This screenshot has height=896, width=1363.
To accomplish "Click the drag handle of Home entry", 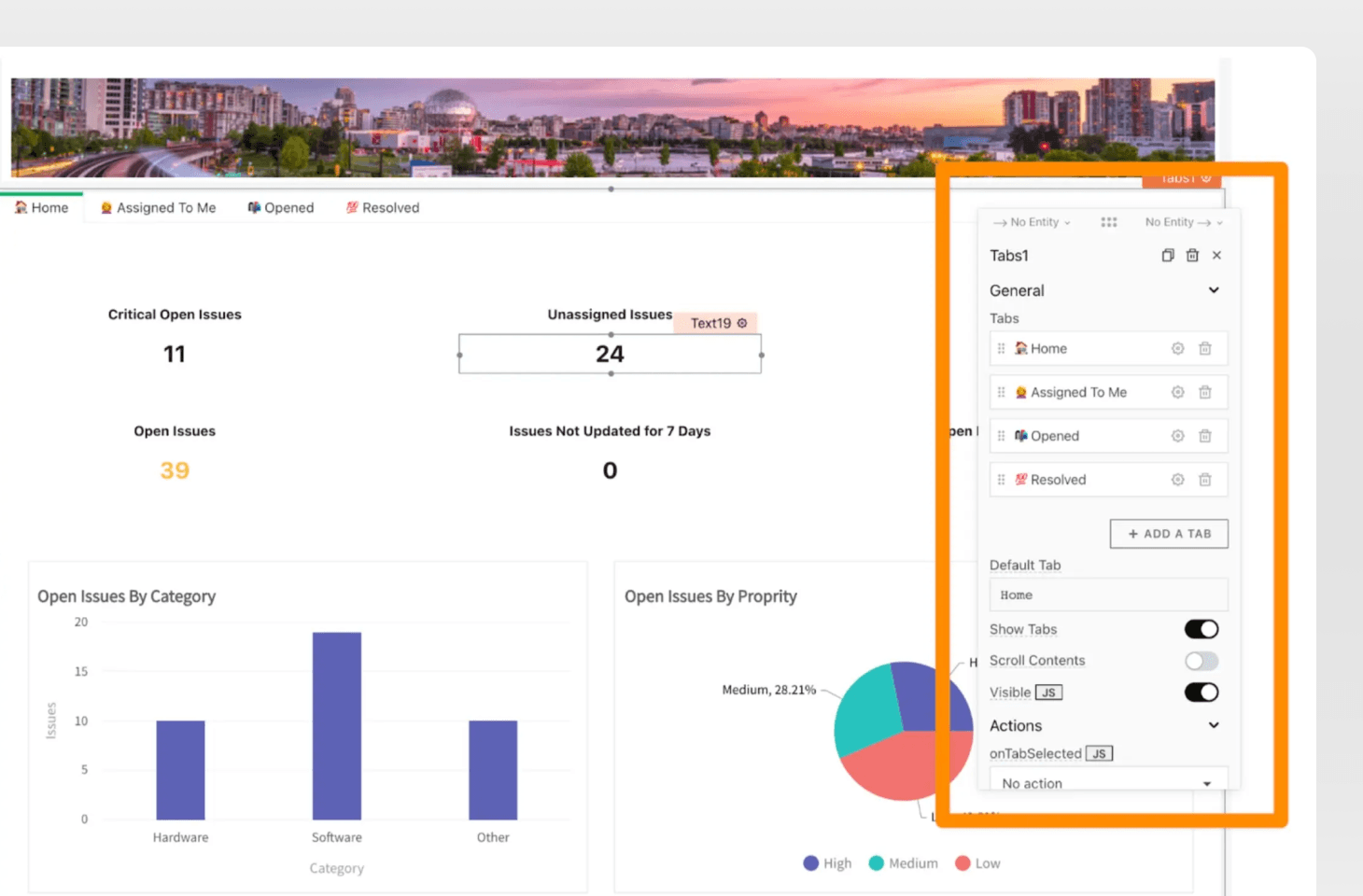I will [1001, 348].
